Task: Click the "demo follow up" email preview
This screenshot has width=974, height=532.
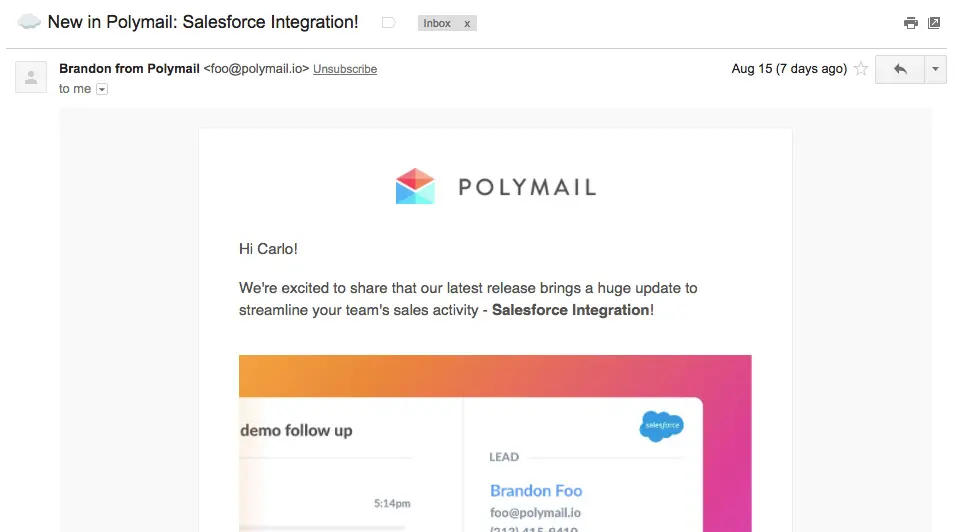Action: pos(297,431)
